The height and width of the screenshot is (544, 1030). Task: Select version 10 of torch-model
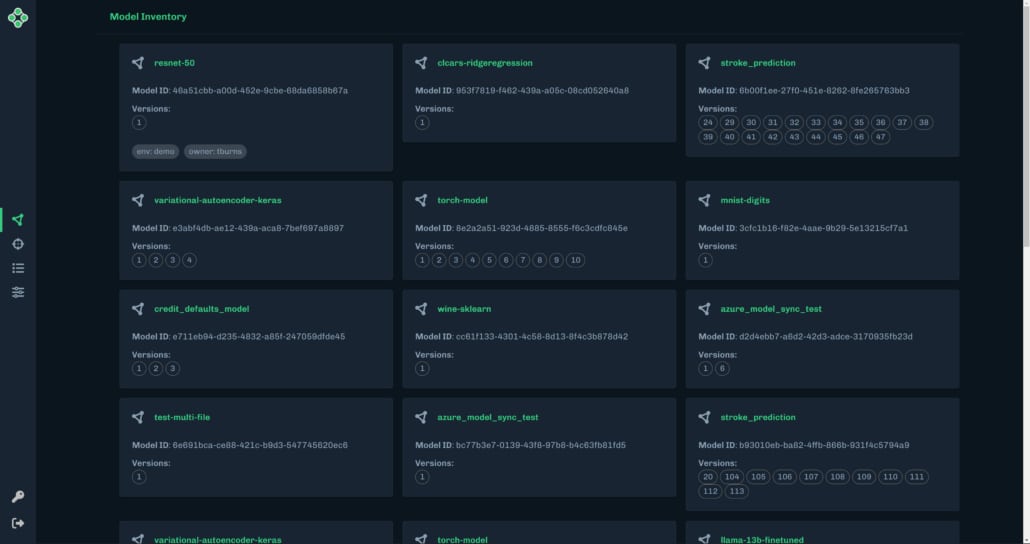[x=575, y=260]
